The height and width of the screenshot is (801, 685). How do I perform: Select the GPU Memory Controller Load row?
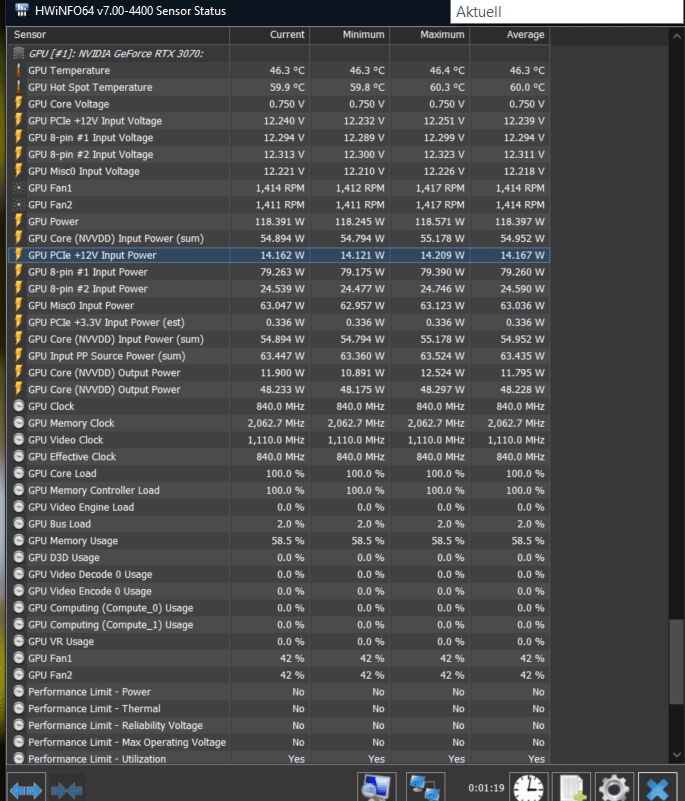[279, 490]
